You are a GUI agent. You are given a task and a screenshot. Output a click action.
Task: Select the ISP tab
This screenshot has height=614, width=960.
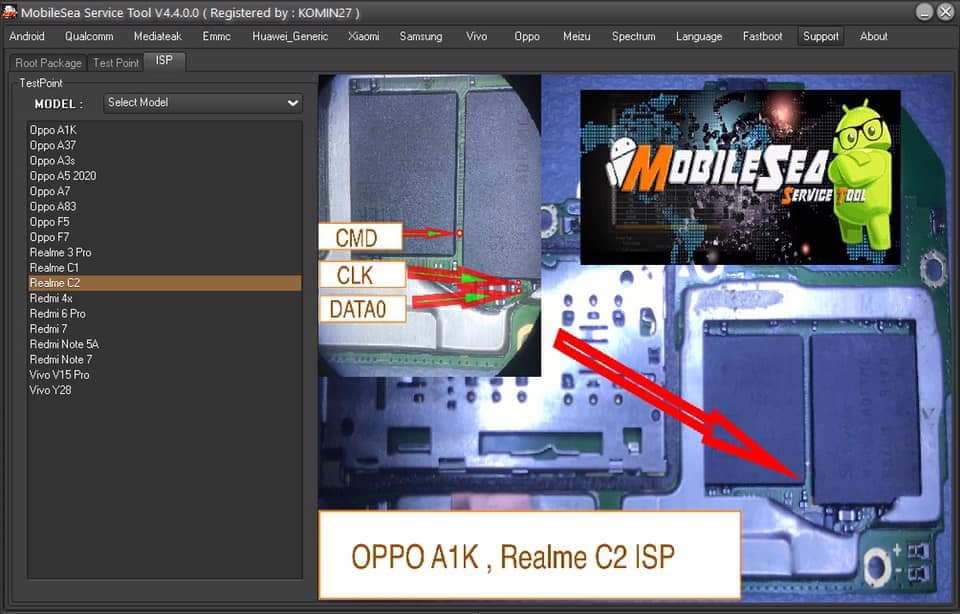[x=164, y=61]
